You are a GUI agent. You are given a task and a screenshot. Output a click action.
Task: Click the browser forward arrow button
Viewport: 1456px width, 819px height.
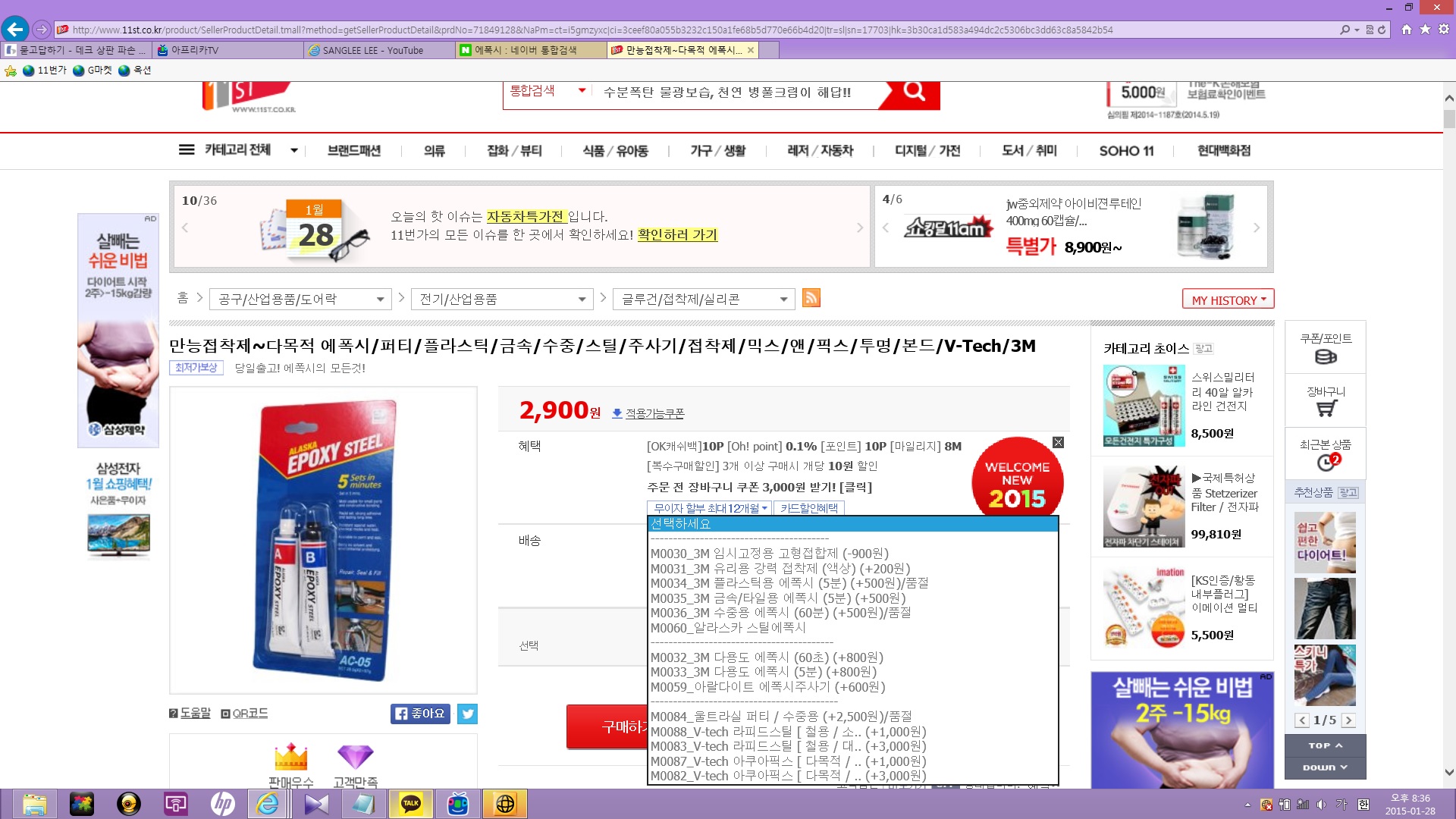42,30
